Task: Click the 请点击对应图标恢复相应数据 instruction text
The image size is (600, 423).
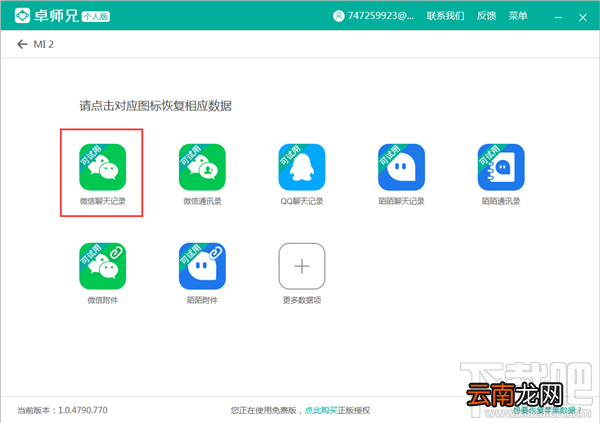Action: (x=155, y=106)
